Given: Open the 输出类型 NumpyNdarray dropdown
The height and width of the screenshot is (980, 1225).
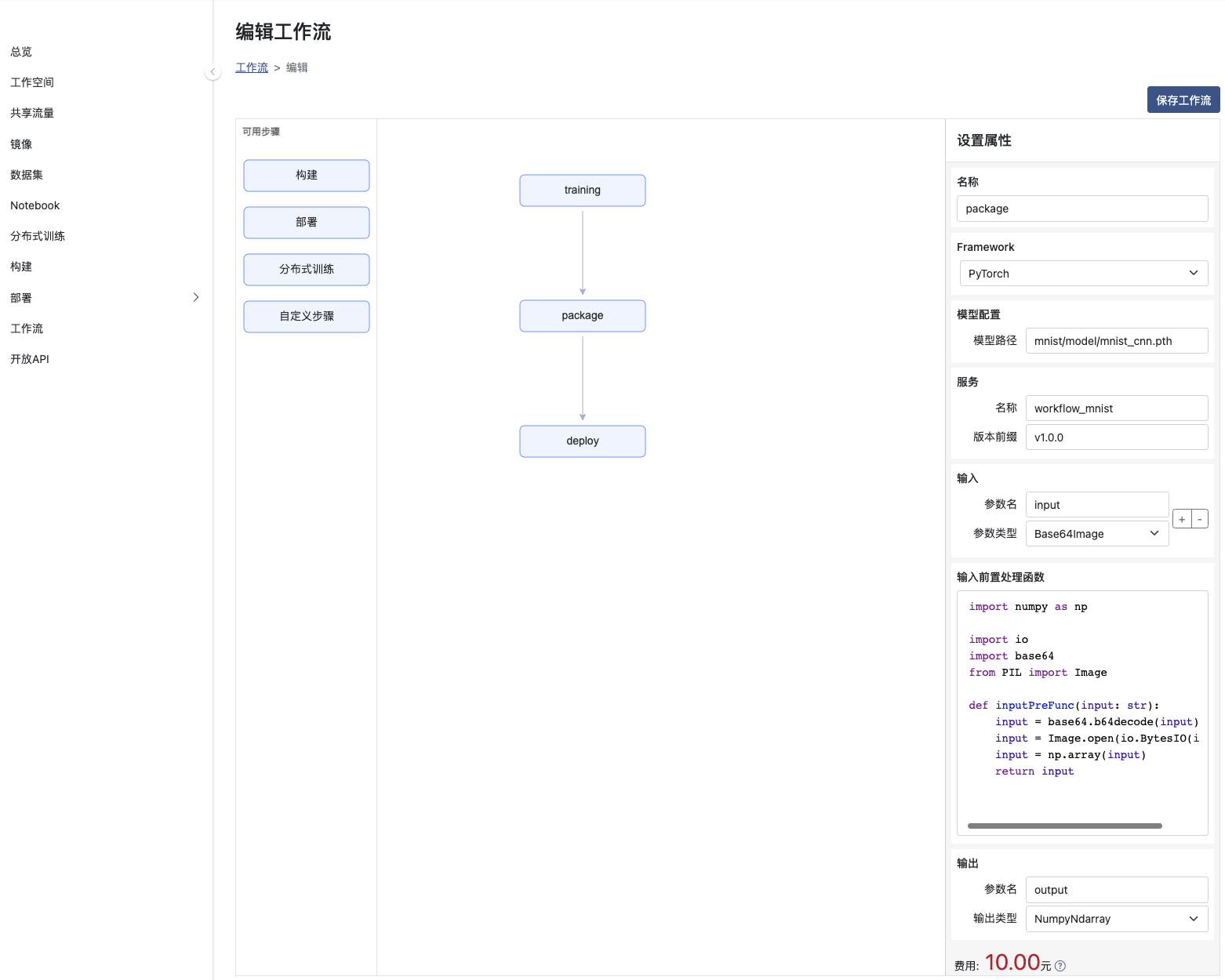Looking at the screenshot, I should coord(1116,919).
